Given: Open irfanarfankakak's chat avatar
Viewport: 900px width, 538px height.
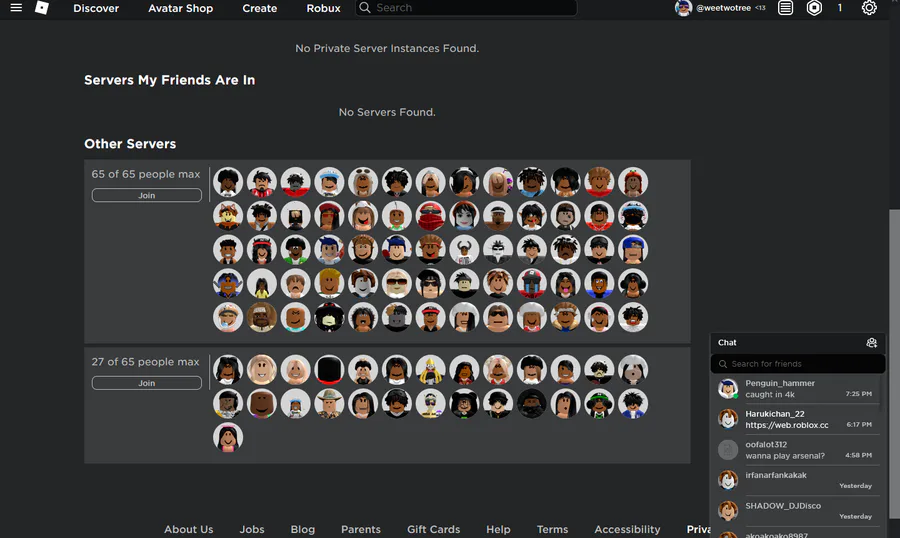Looking at the screenshot, I should 728,480.
